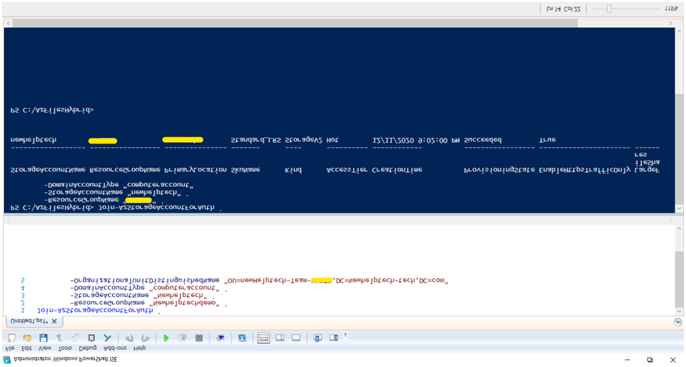Click the console horizontal scrollbar right arrow
Screen dimensions: 686x367
tap(670, 23)
